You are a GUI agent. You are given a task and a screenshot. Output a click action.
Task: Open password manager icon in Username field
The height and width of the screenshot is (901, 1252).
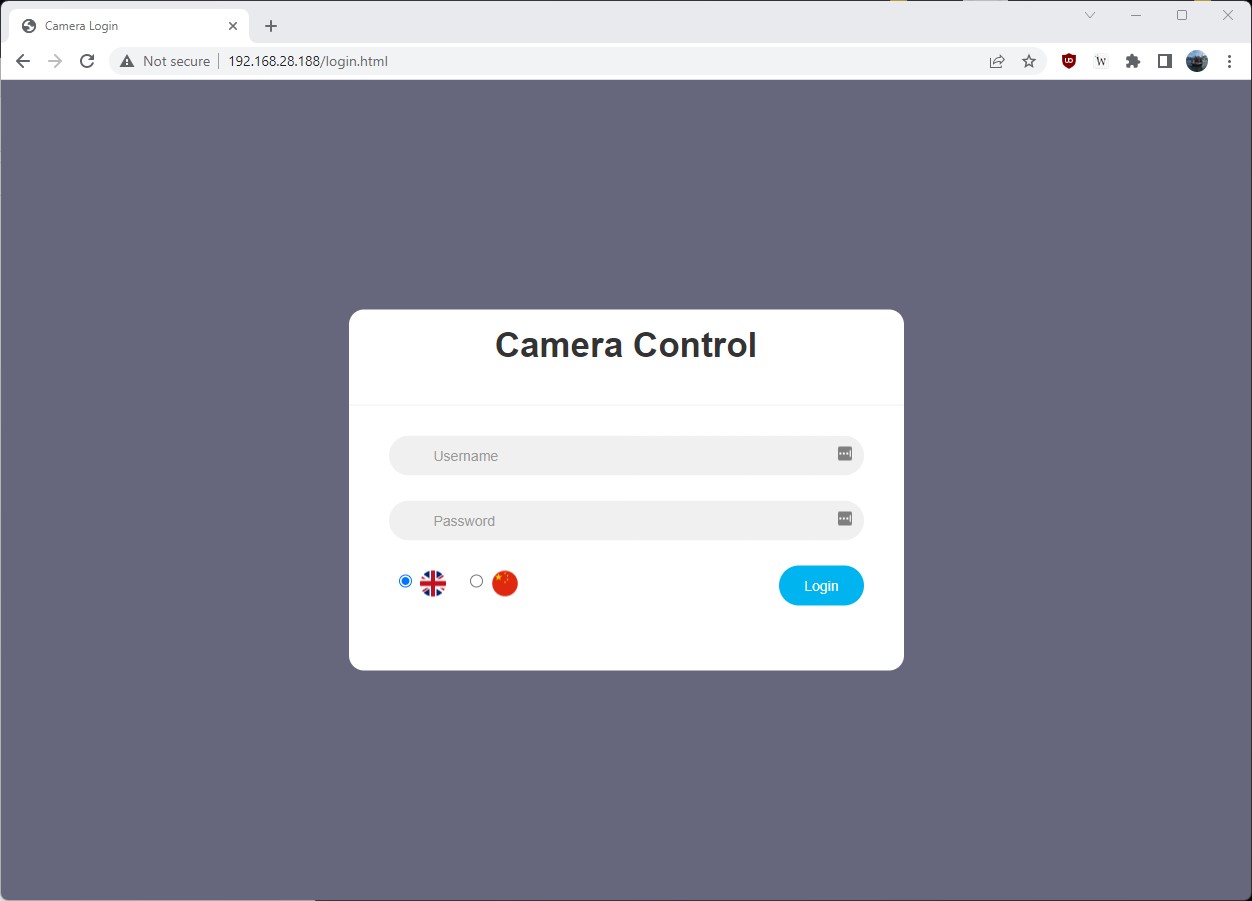[x=845, y=454]
